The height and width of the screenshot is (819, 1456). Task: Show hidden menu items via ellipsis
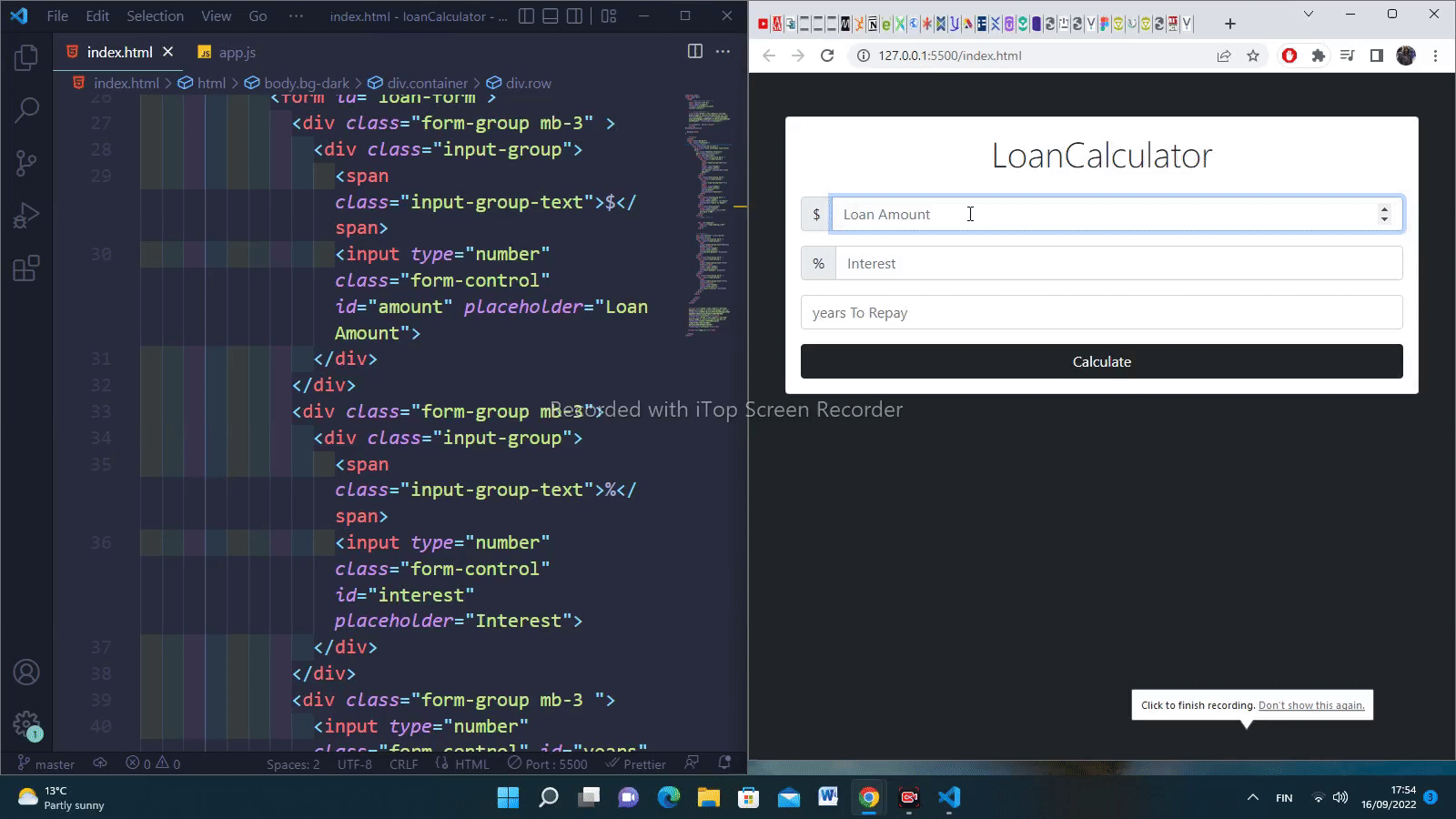click(x=296, y=16)
